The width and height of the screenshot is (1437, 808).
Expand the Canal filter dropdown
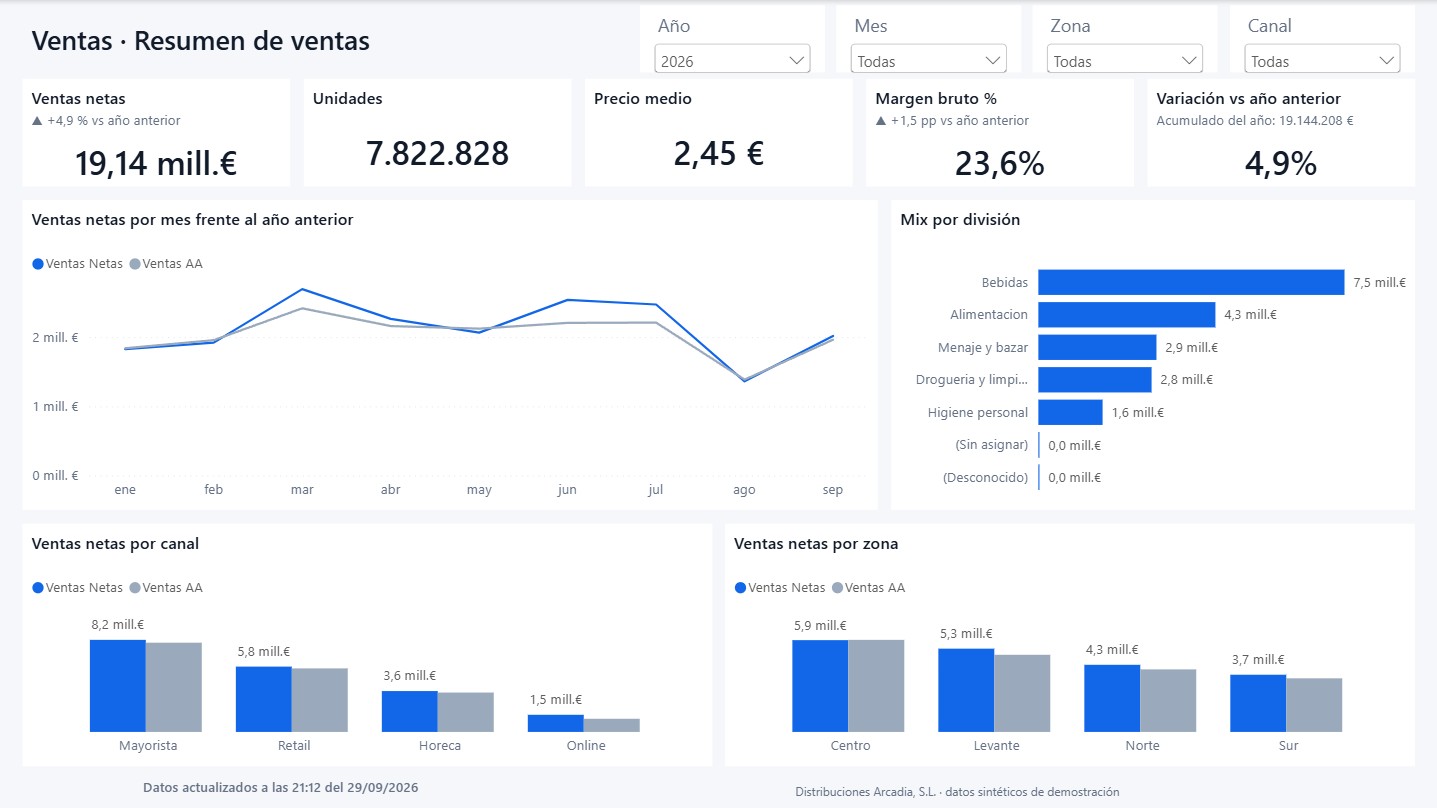[x=1322, y=60]
